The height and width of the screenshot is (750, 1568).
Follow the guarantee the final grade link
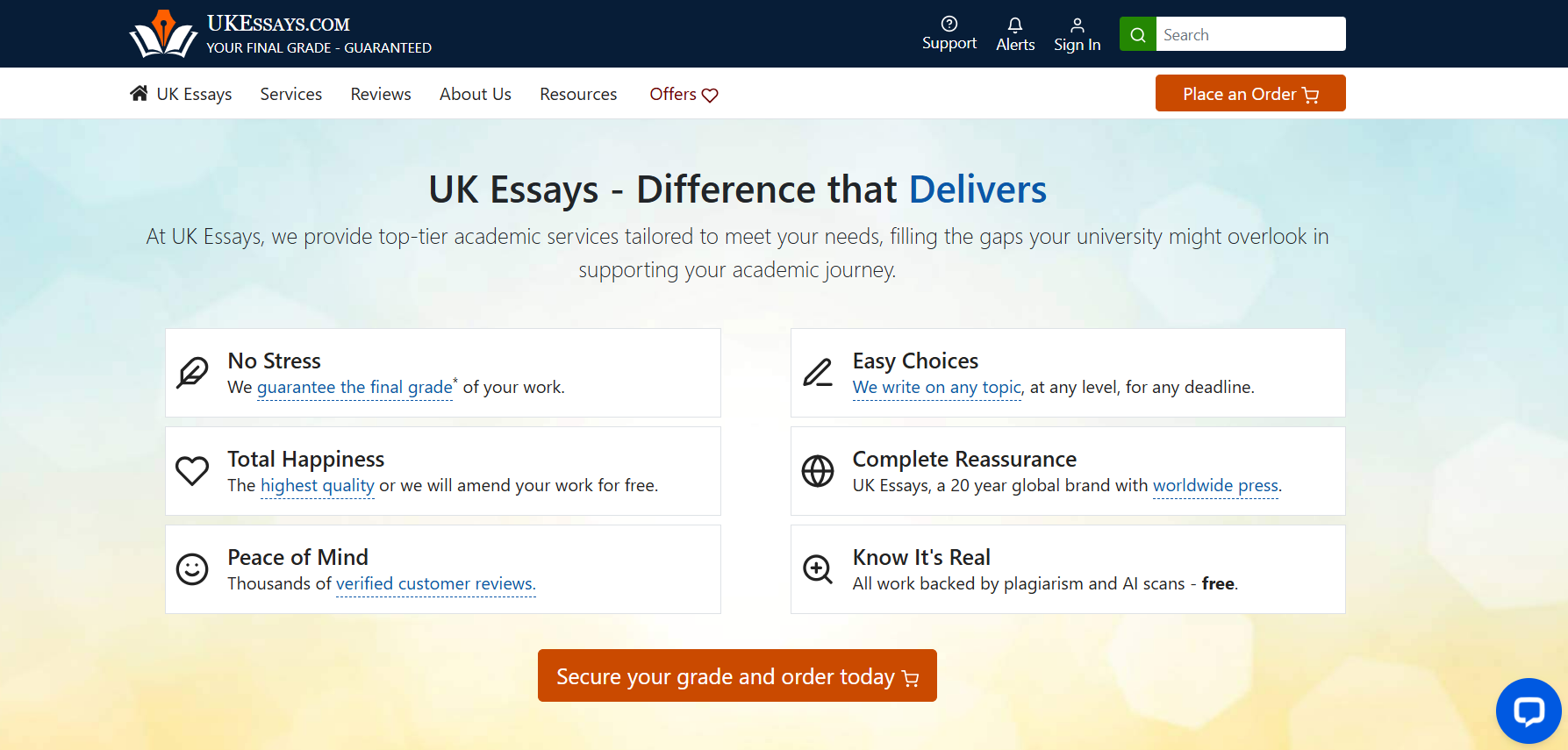coord(354,387)
